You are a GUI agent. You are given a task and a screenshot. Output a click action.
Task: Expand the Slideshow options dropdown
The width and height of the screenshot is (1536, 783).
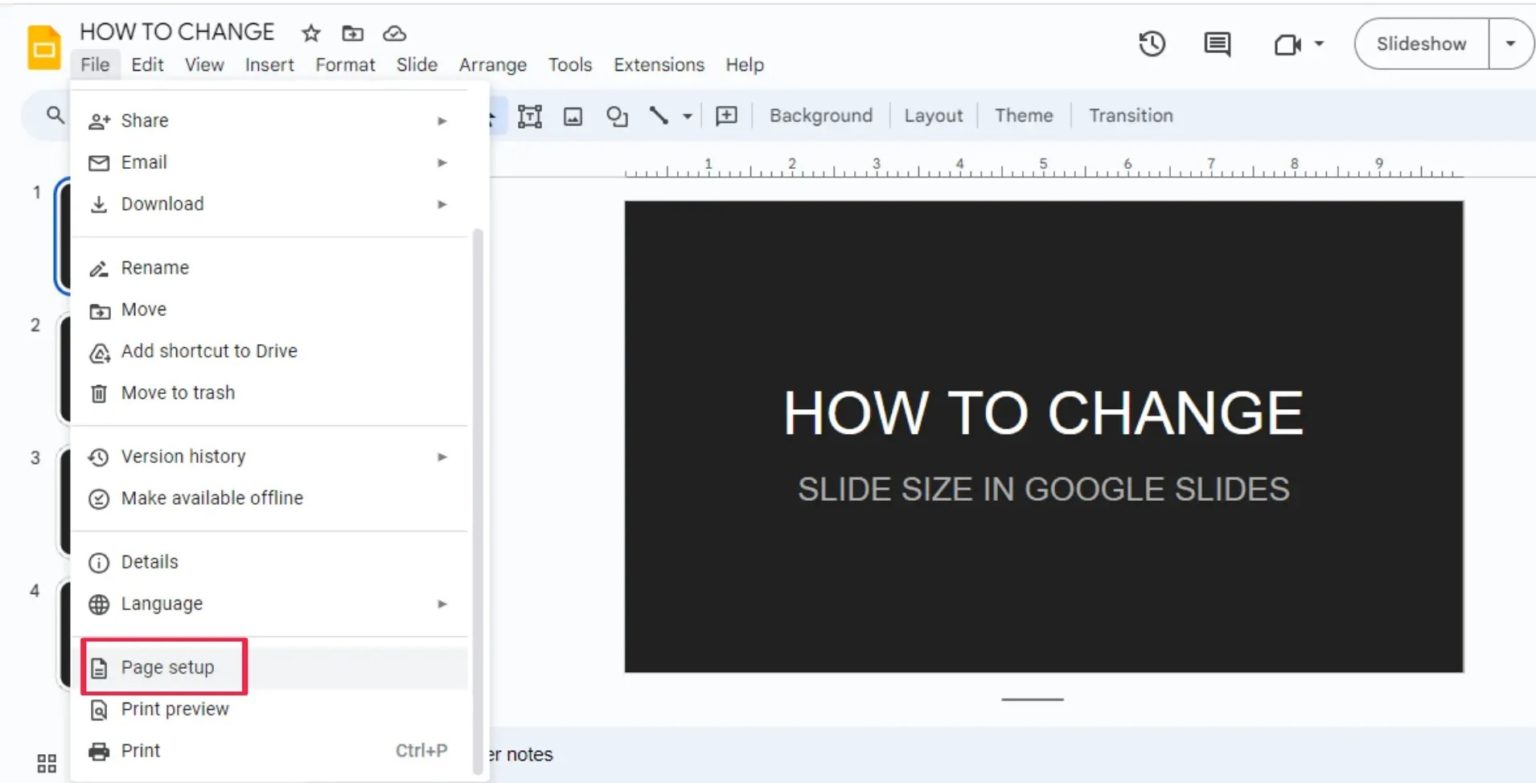click(1510, 44)
